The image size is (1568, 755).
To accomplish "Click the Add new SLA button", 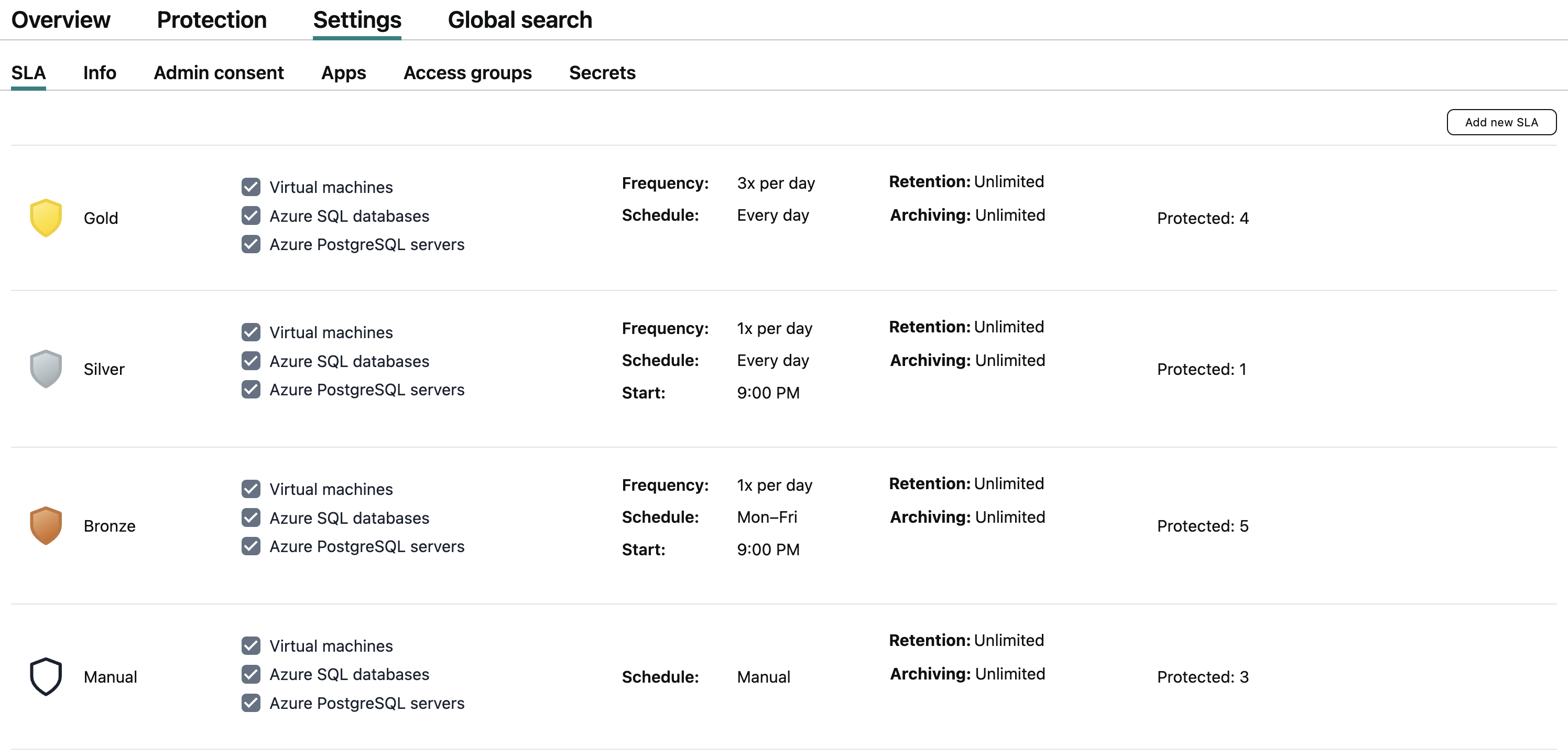I will tap(1501, 122).
